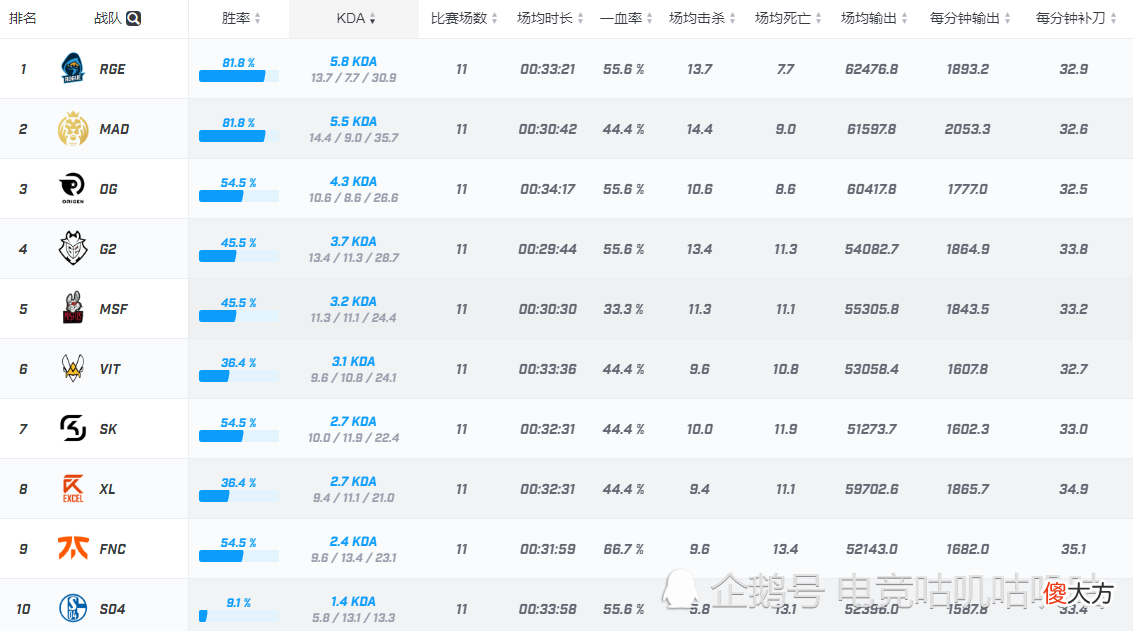Click the 33.3 % first blood cell
This screenshot has width=1133, height=631.
624,309
